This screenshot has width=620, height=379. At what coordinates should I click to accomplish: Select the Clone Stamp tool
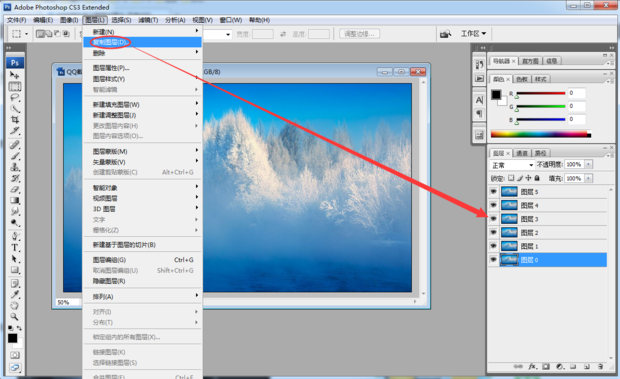coord(15,167)
